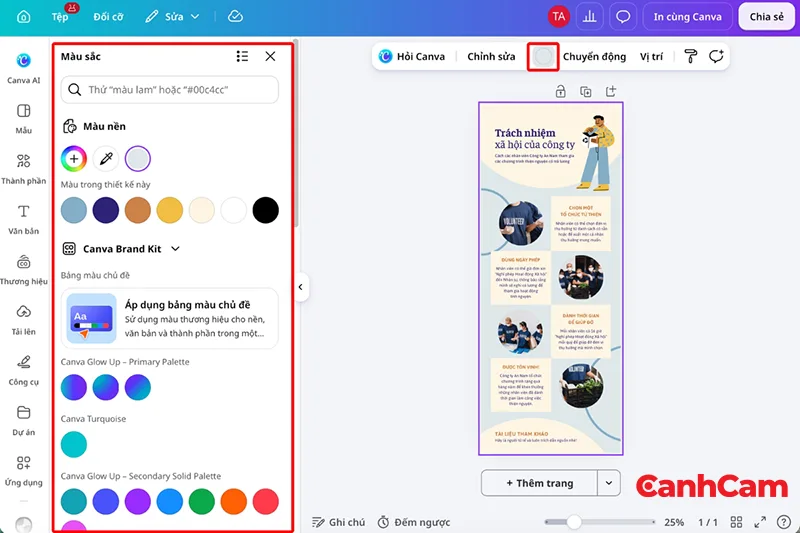Select the eyedropper color picker

pos(106,159)
